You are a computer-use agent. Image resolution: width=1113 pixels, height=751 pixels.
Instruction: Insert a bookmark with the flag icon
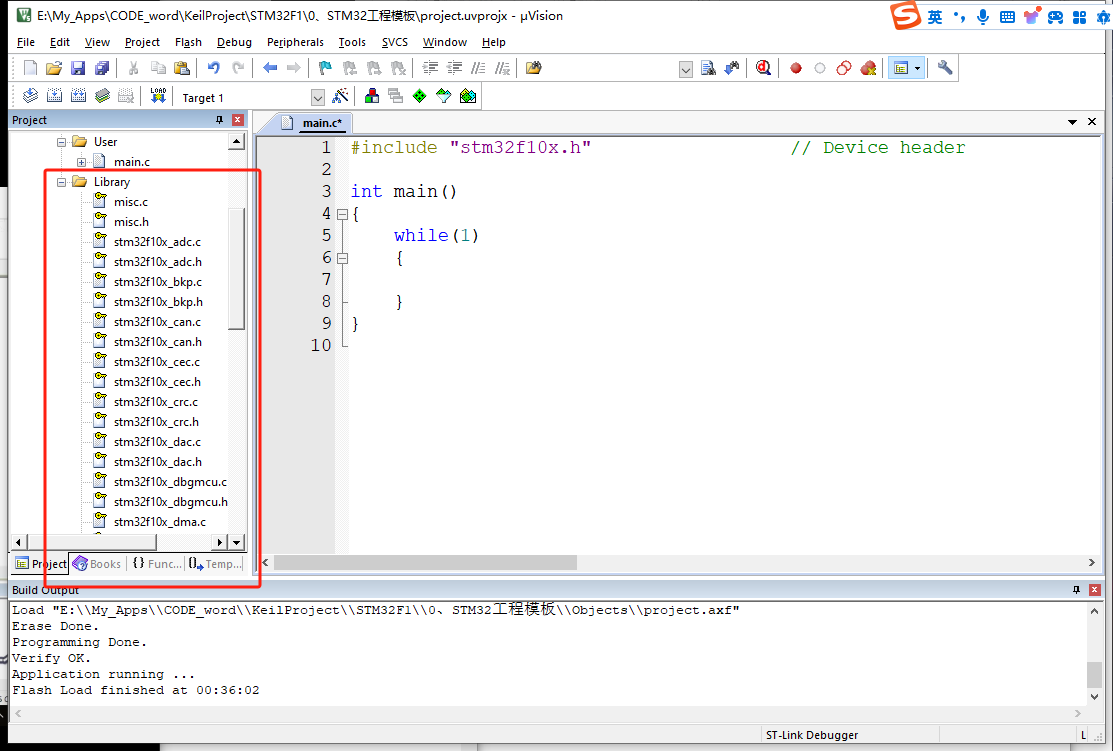point(325,68)
